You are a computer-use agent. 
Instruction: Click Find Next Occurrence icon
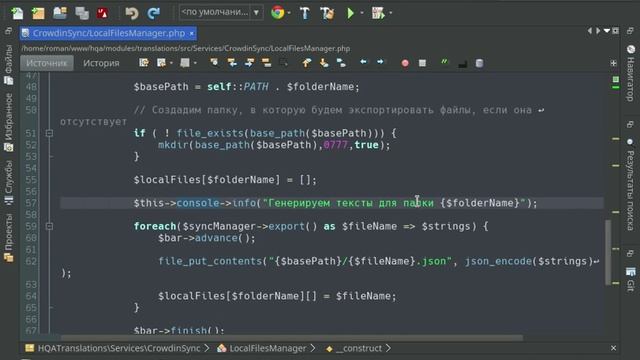(249, 62)
